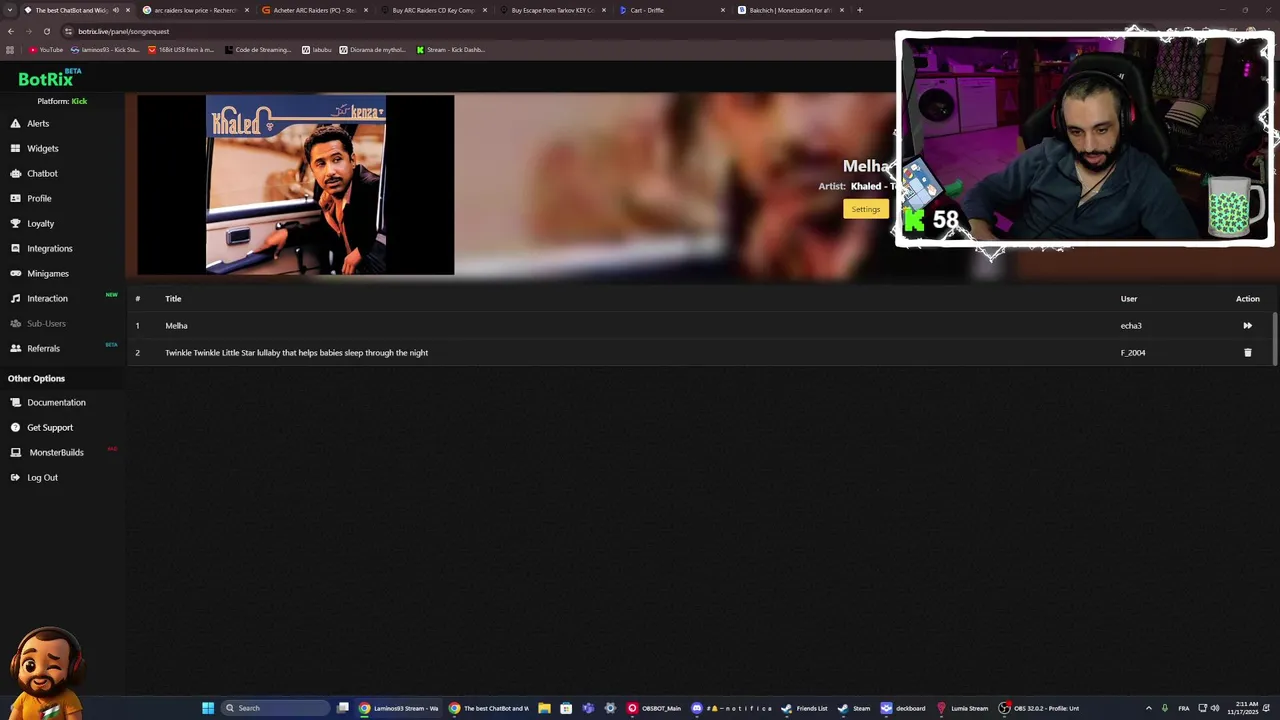Viewport: 1280px width, 720px height.
Task: Click the song queue vertical scrollbar
Action: tap(1275, 338)
